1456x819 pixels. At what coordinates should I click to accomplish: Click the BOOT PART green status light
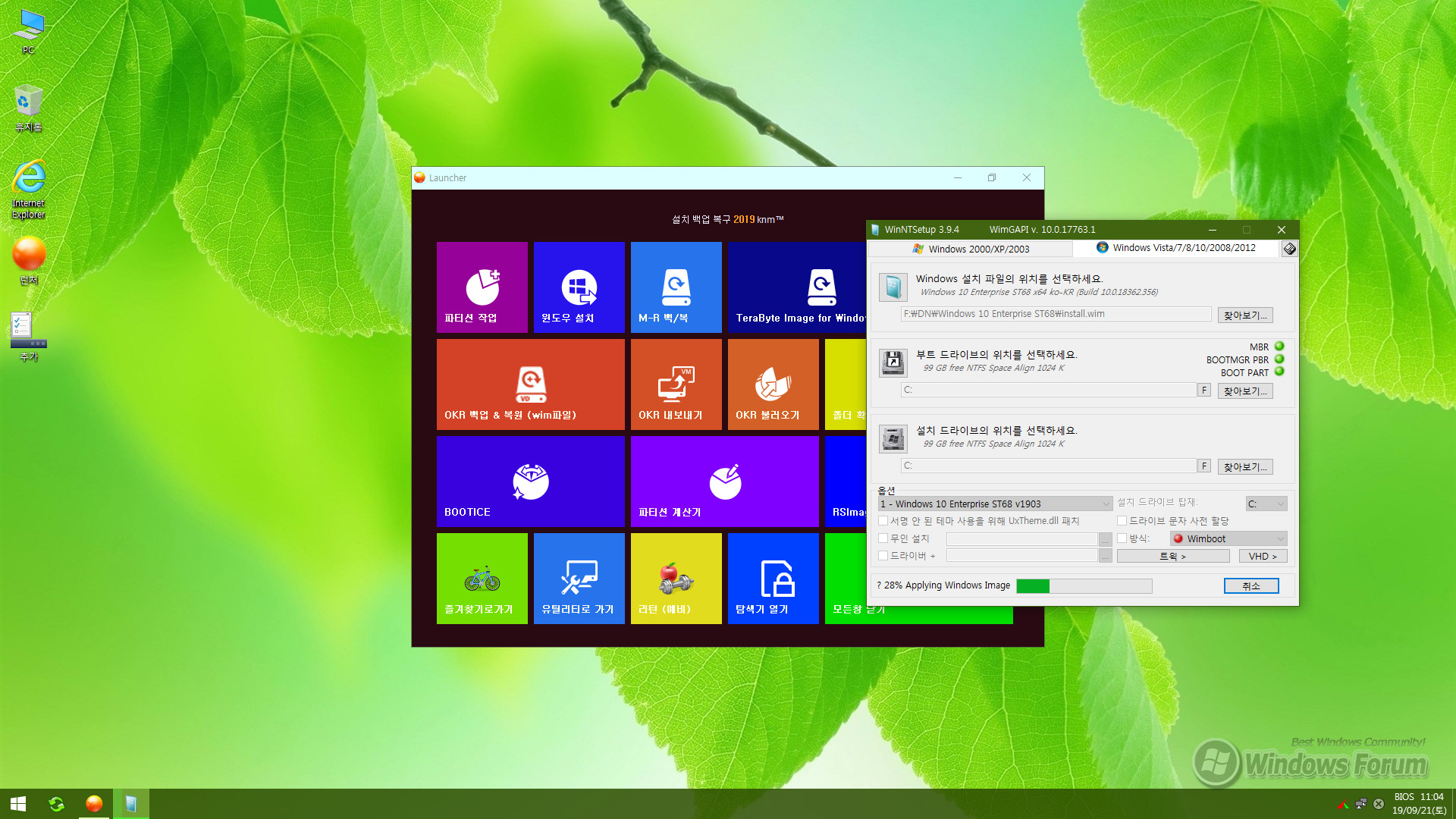pyautogui.click(x=1279, y=372)
